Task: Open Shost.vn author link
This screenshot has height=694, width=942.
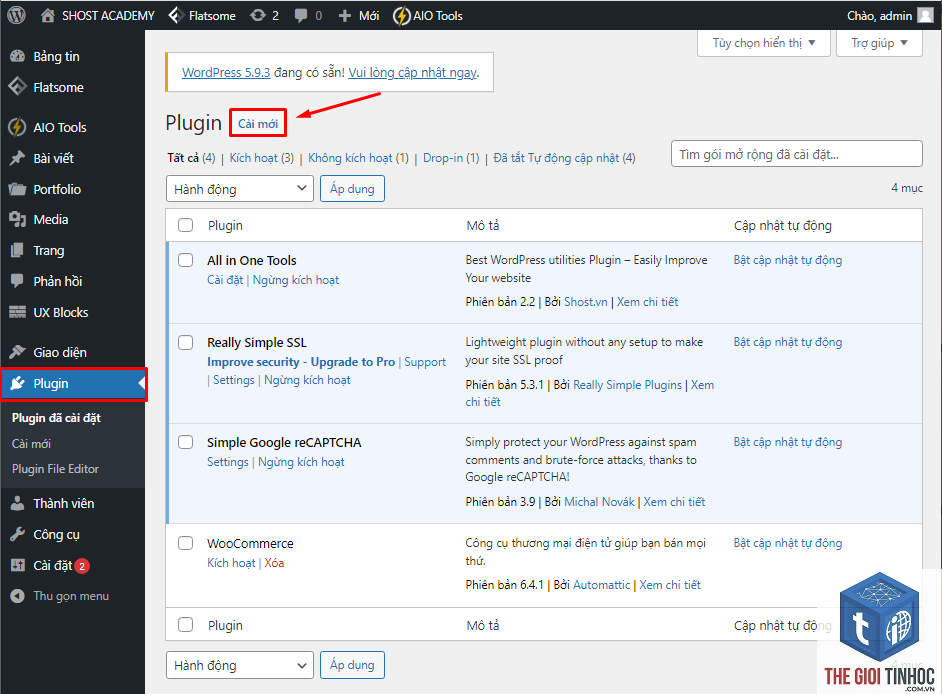Action: [x=586, y=302]
